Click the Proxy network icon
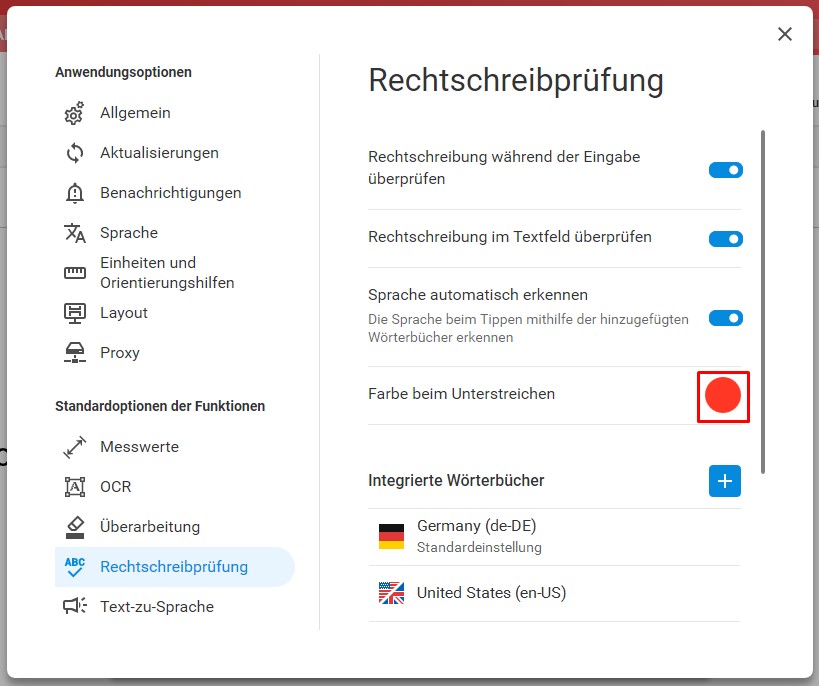This screenshot has height=686, width=819. (75, 353)
